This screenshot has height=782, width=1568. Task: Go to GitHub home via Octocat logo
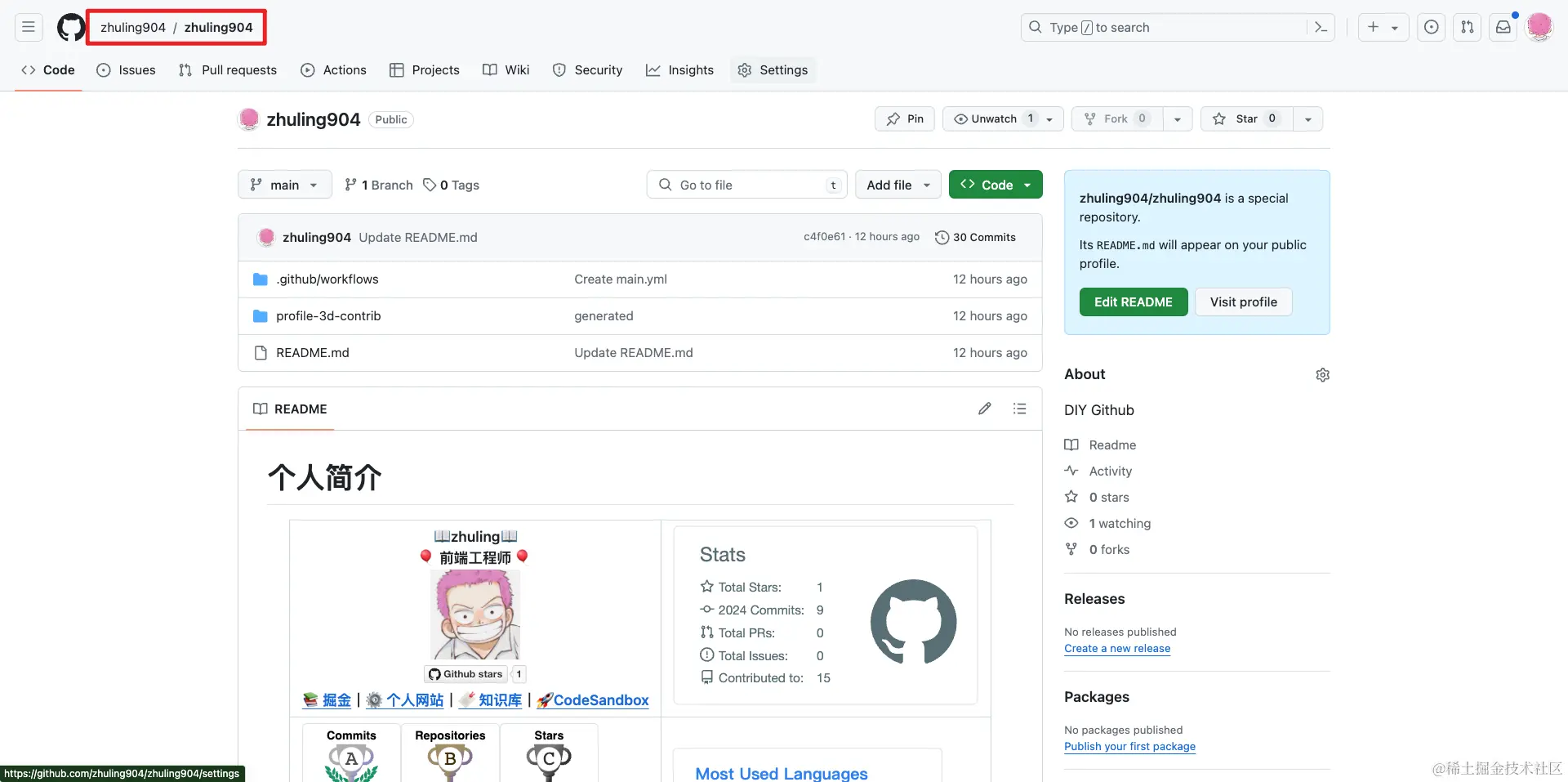[71, 27]
